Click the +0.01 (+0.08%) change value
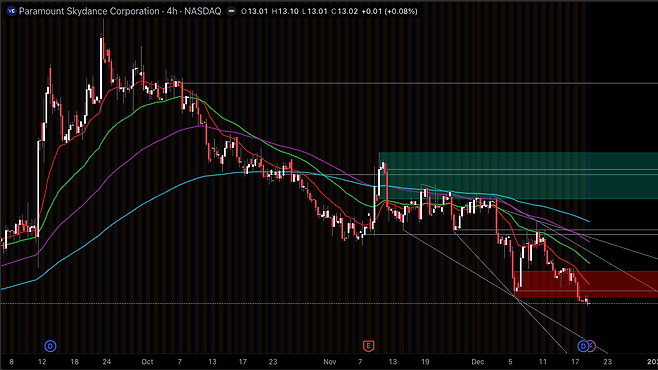 coord(389,11)
